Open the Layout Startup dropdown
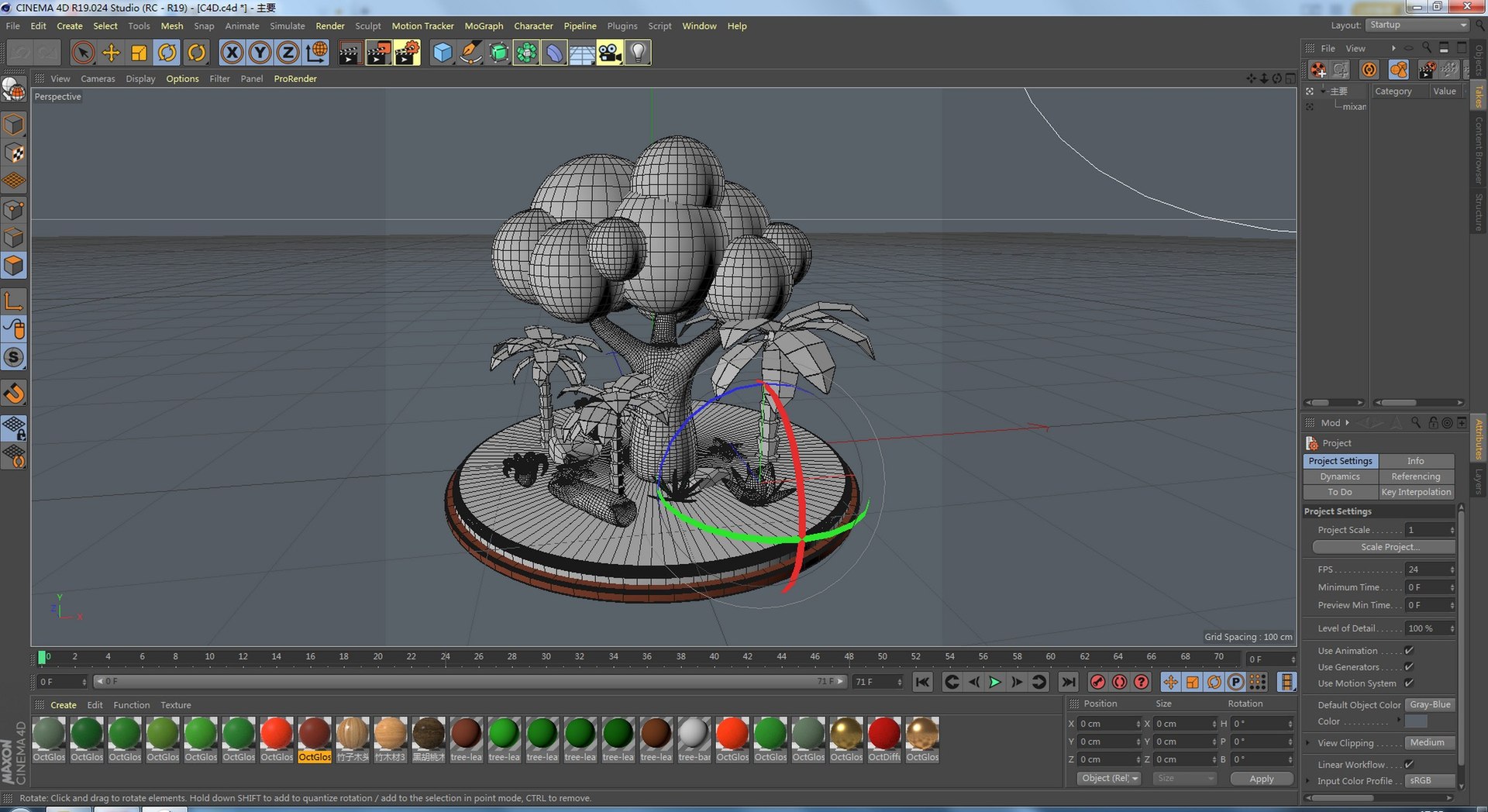 click(x=1417, y=25)
